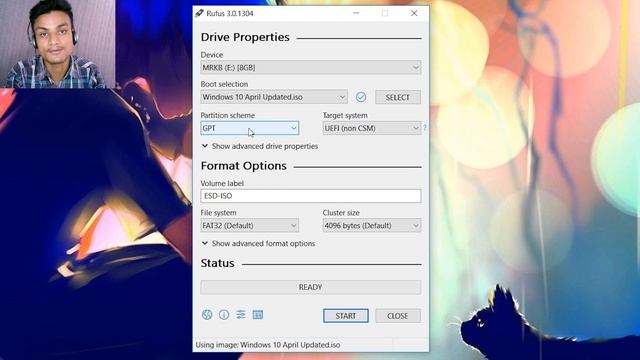
Task: Show the log window icon
Action: [258, 315]
